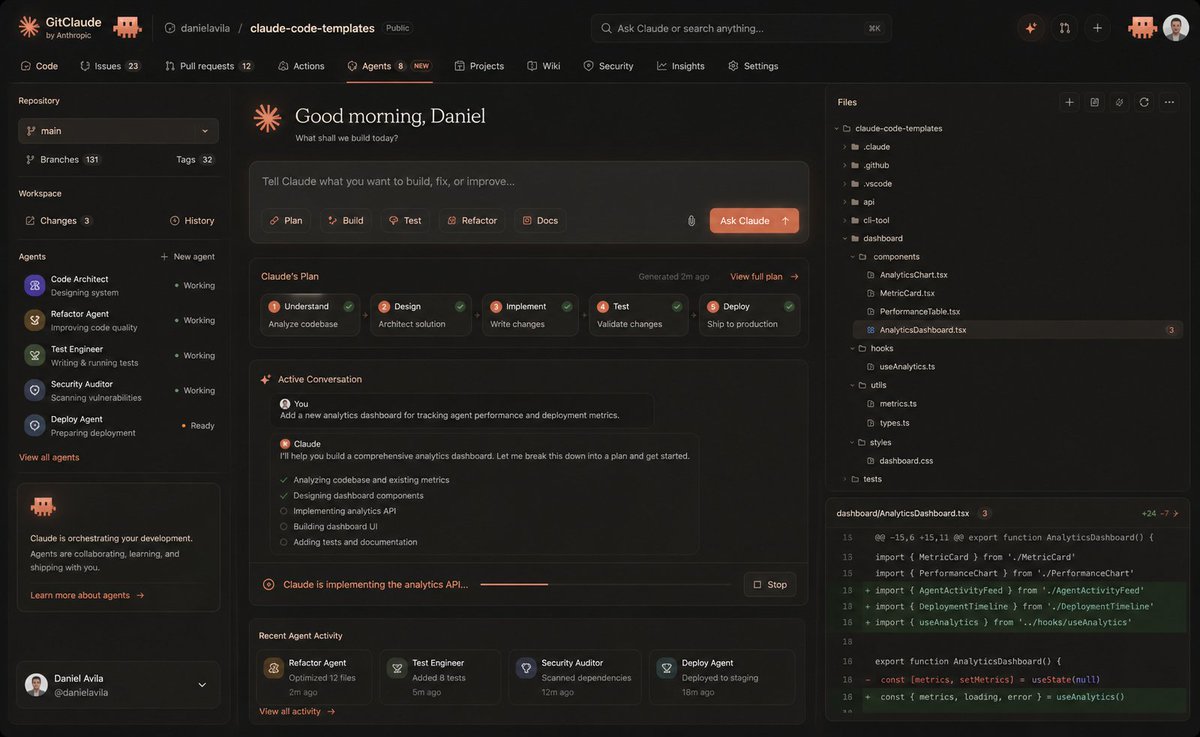This screenshot has width=1200, height=737.
Task: Click the Ask Claude button
Action: pyautogui.click(x=754, y=221)
